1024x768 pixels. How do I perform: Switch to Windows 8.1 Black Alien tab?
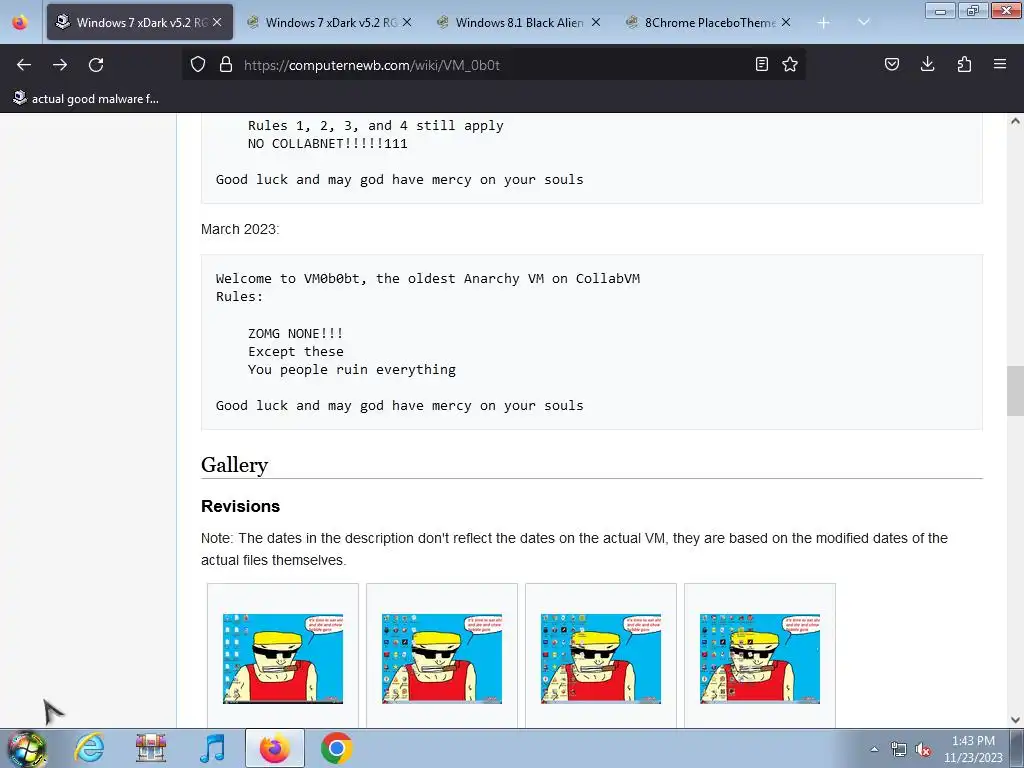pyautogui.click(x=519, y=22)
